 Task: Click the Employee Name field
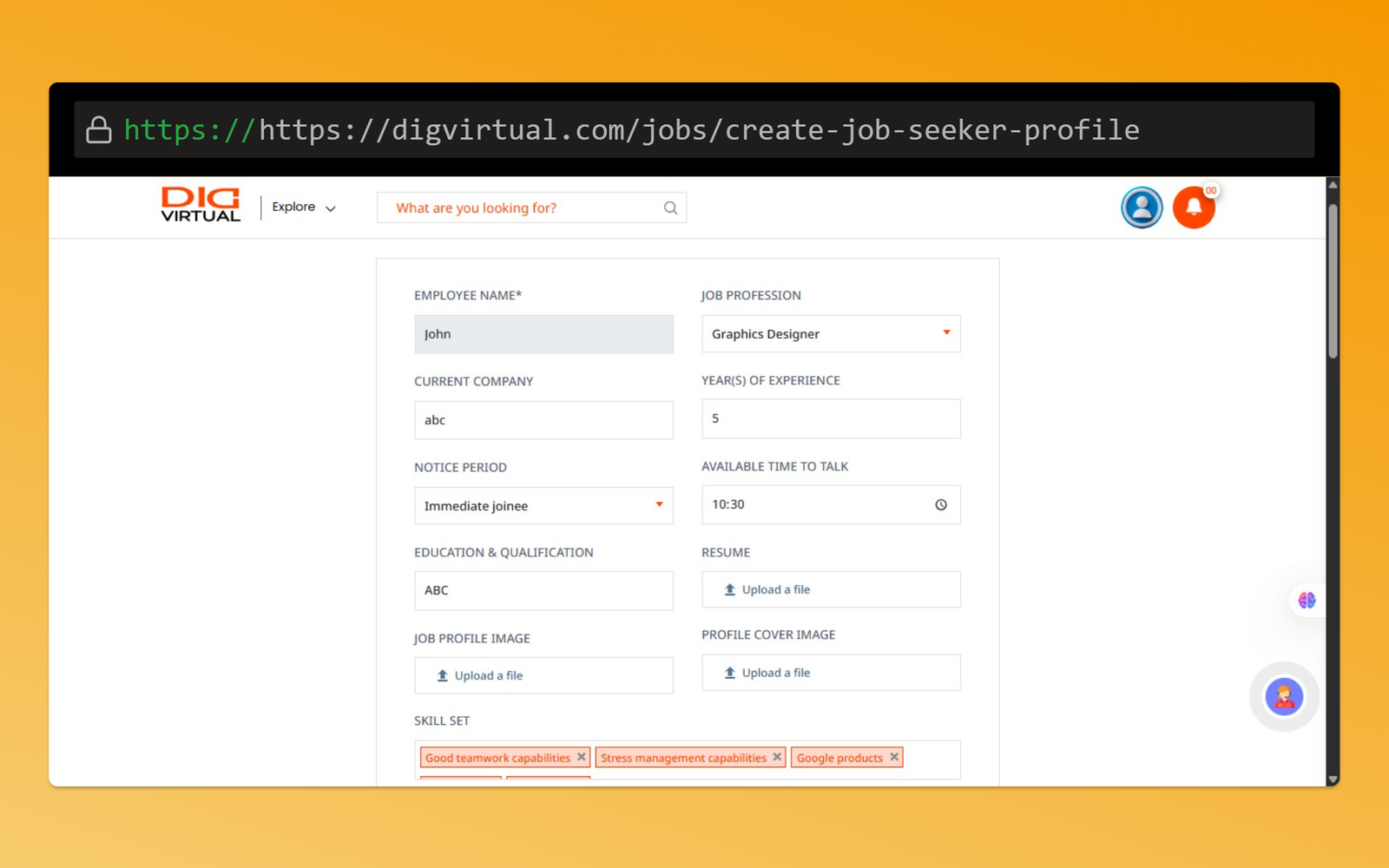coord(543,334)
